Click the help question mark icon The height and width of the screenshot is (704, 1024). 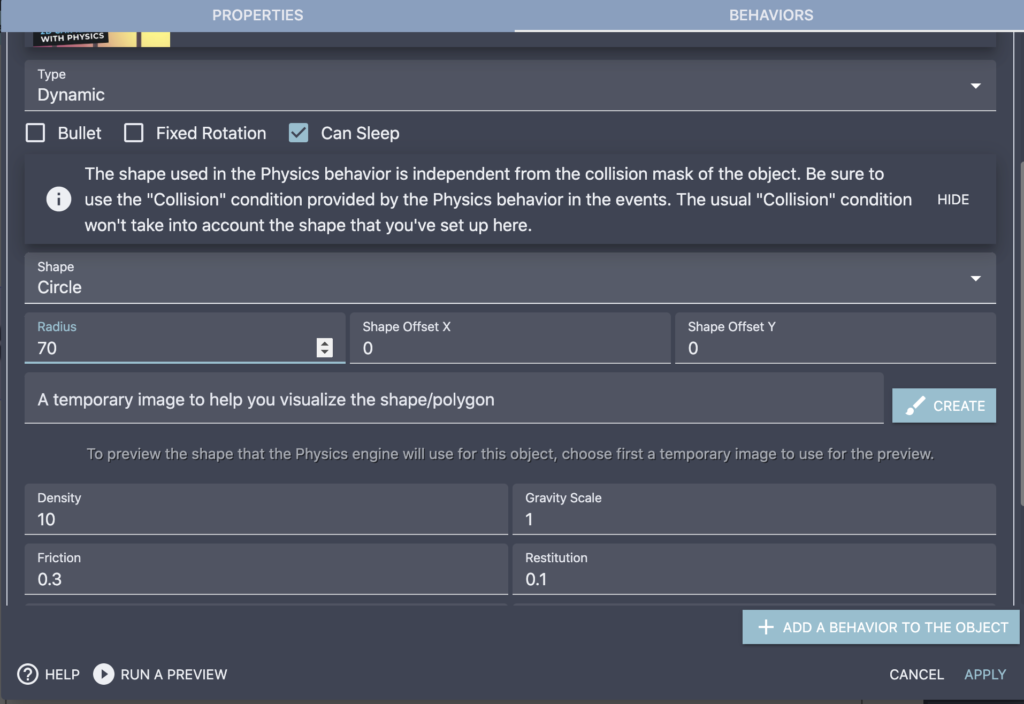tap(27, 674)
